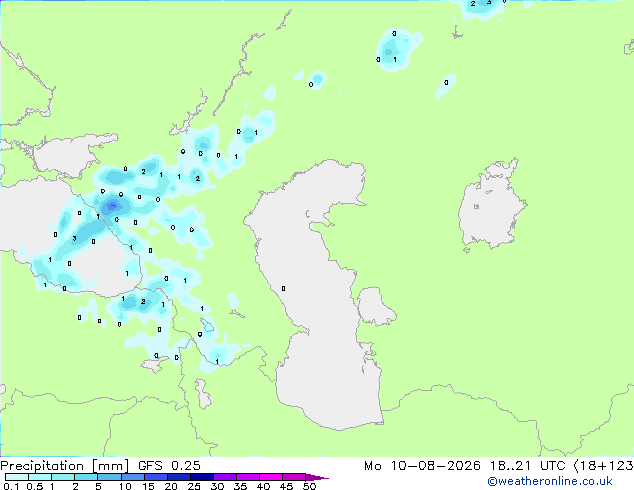Click the '0.1' legend scale label
The width and height of the screenshot is (634, 490).
(11, 486)
